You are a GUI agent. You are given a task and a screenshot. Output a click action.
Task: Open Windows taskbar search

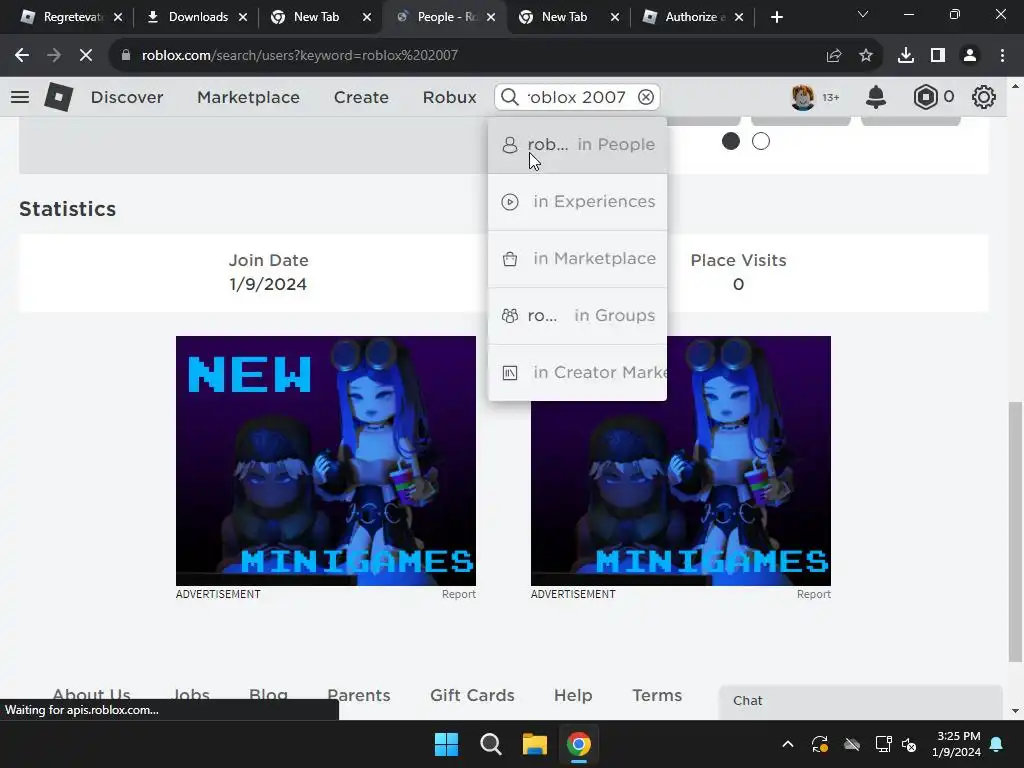tap(490, 744)
